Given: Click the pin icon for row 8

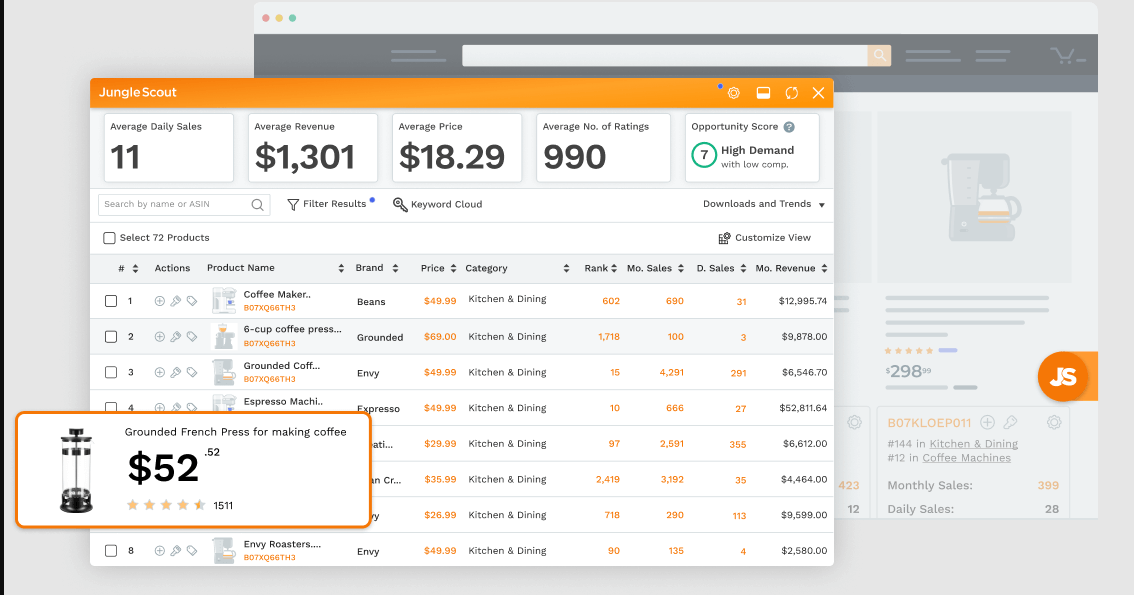Looking at the screenshot, I should tap(176, 551).
